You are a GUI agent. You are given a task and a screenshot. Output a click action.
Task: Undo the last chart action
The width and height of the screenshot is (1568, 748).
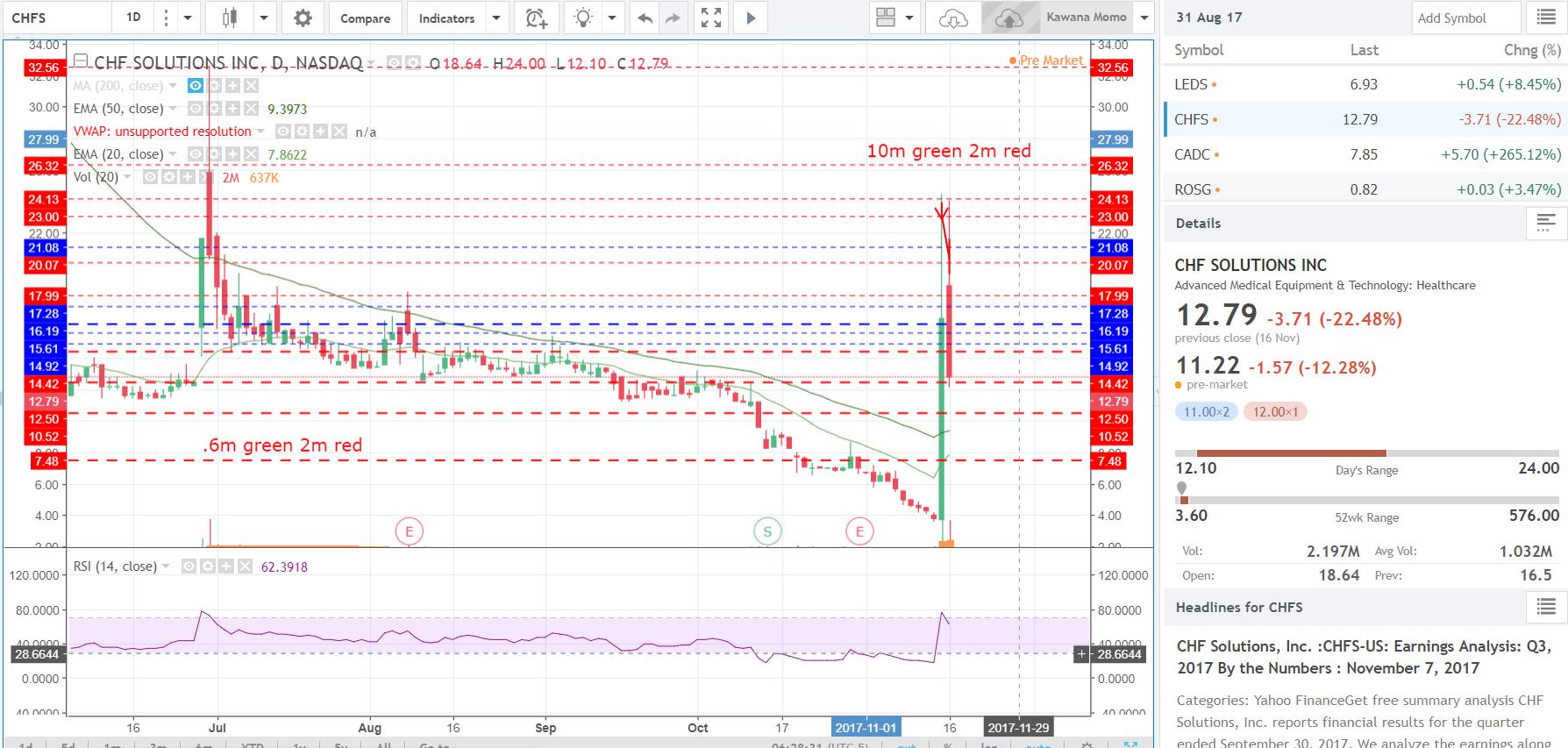point(645,18)
